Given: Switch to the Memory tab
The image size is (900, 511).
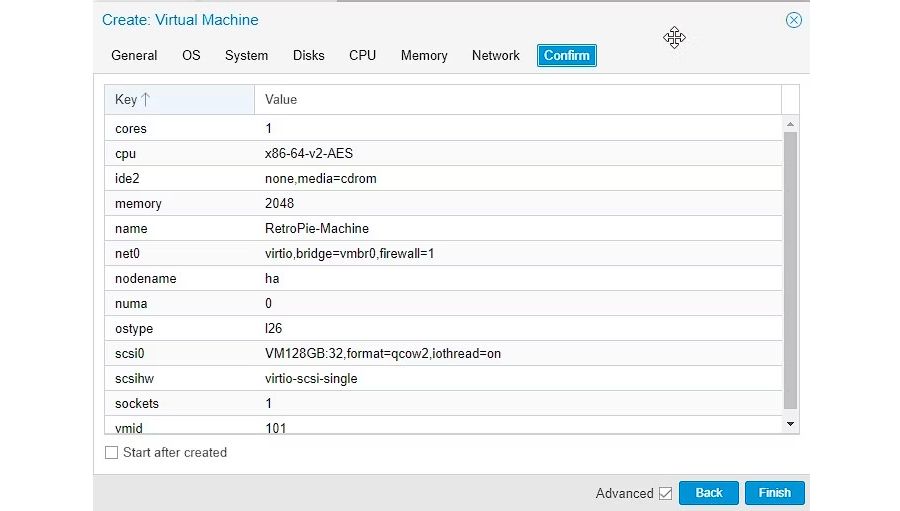Looking at the screenshot, I should (x=424, y=56).
